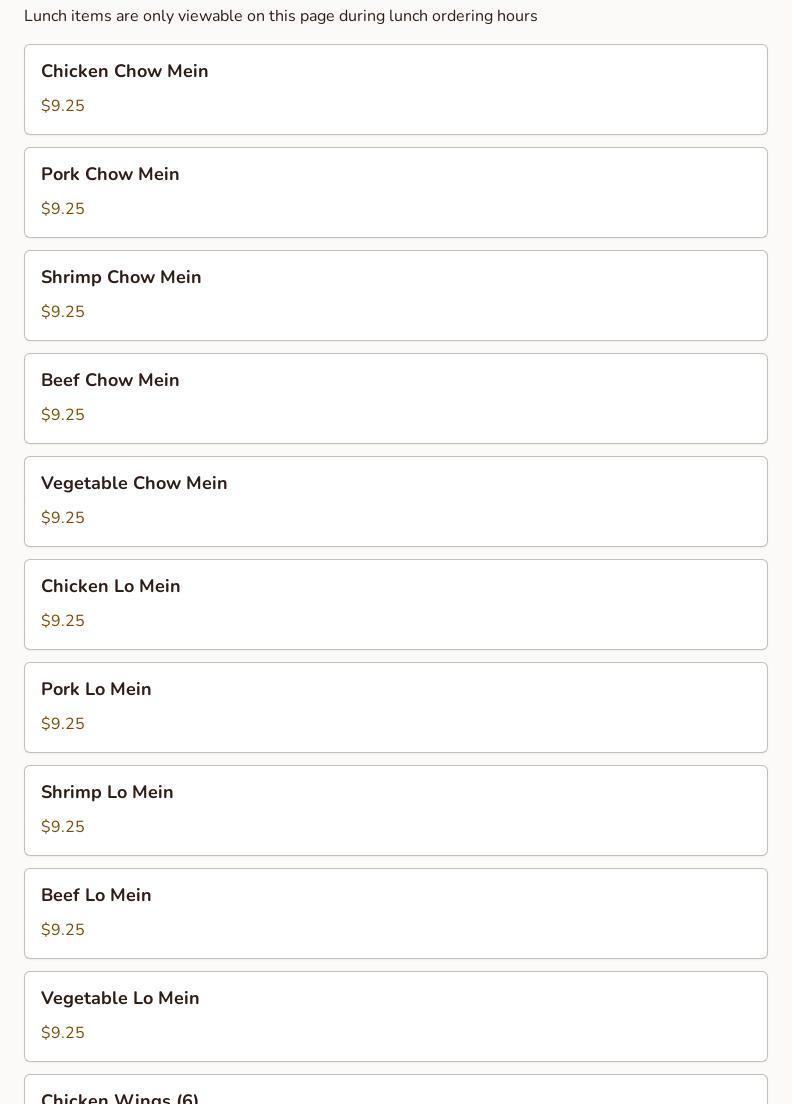Click the Beef Chow Mein price
This screenshot has height=1104, width=792.
[63, 415]
